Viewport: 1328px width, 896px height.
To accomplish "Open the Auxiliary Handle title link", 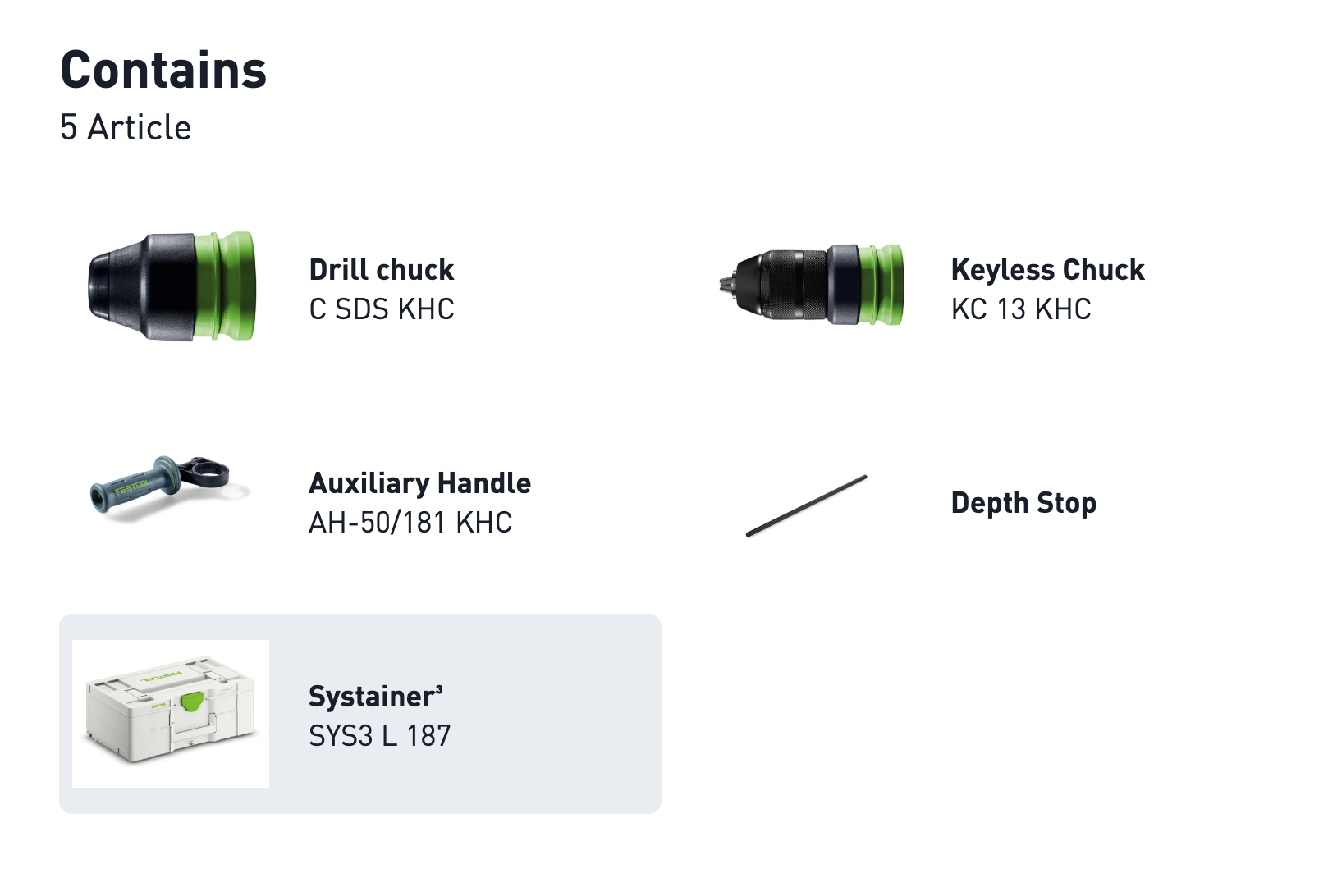I will click(419, 483).
